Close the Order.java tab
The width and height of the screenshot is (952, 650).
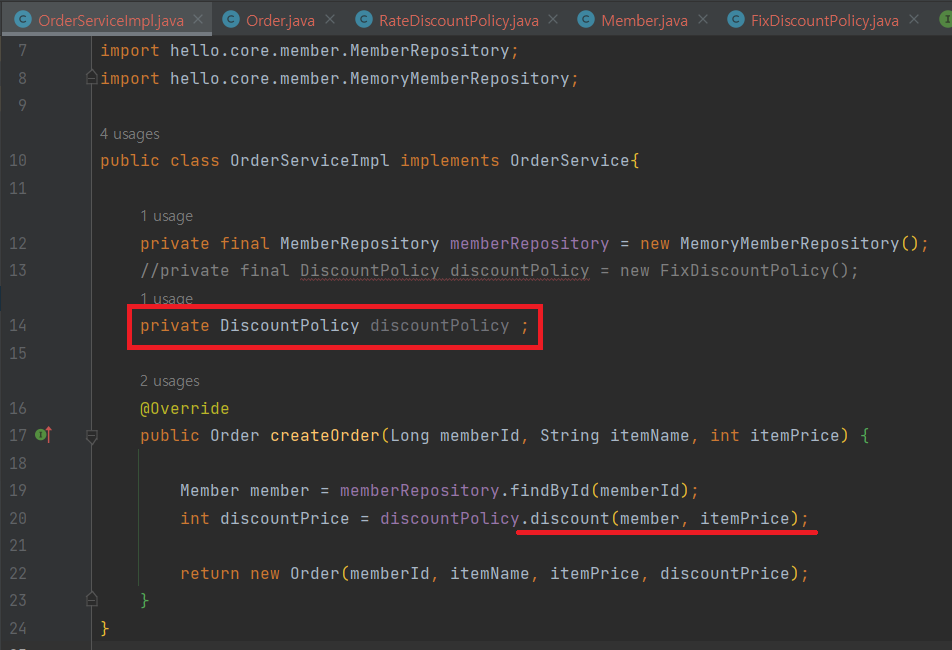(330, 19)
